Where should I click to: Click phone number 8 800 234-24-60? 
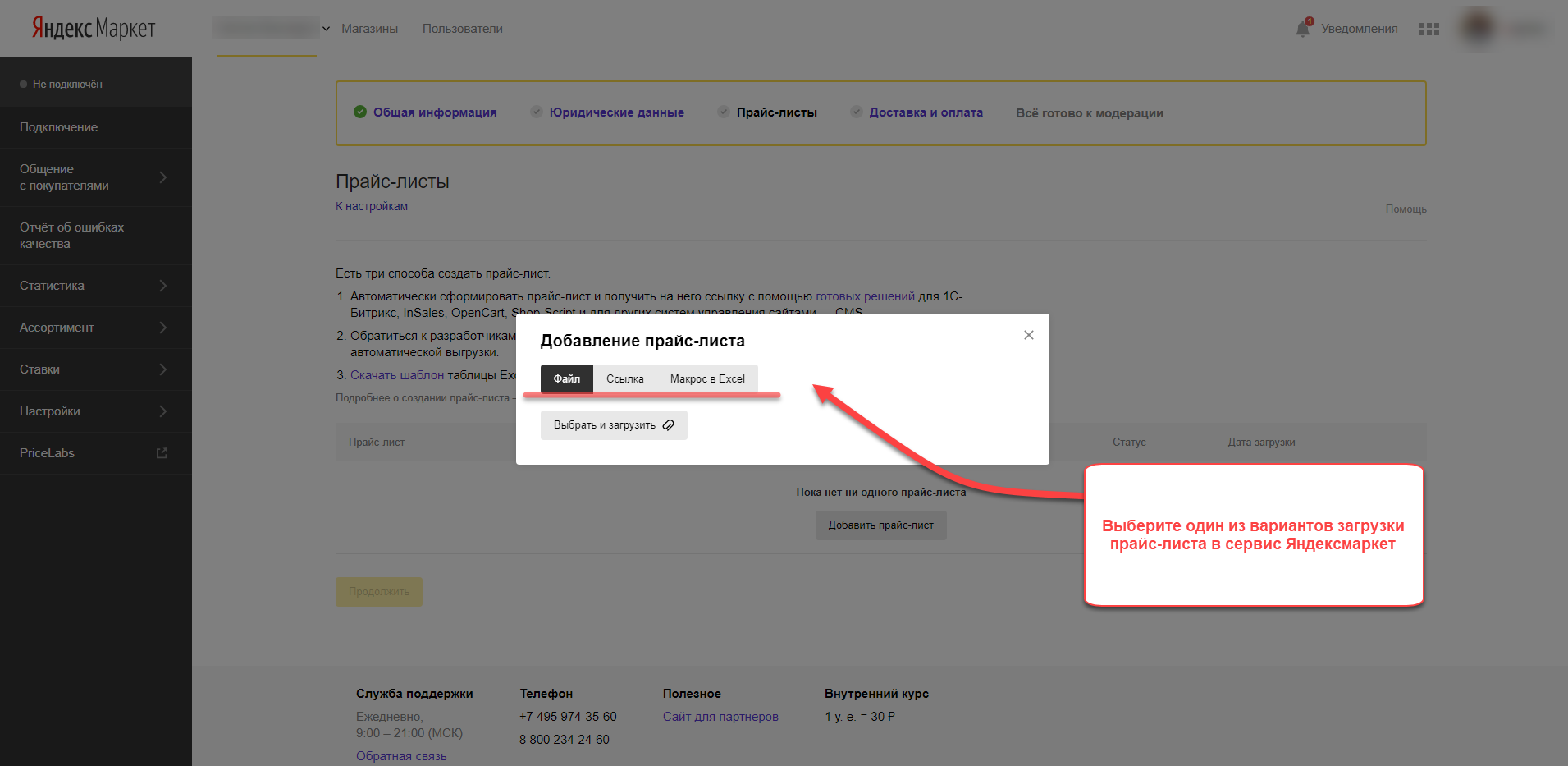pos(565,740)
